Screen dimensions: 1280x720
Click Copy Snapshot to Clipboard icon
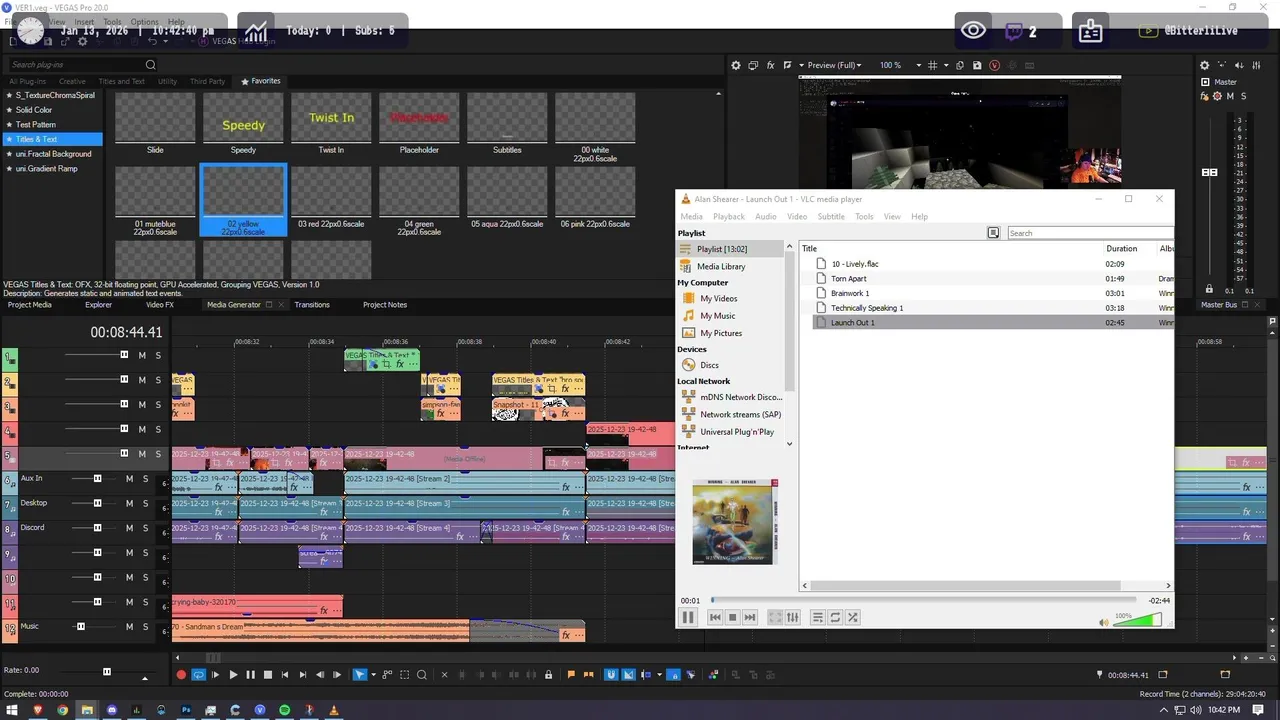click(960, 65)
